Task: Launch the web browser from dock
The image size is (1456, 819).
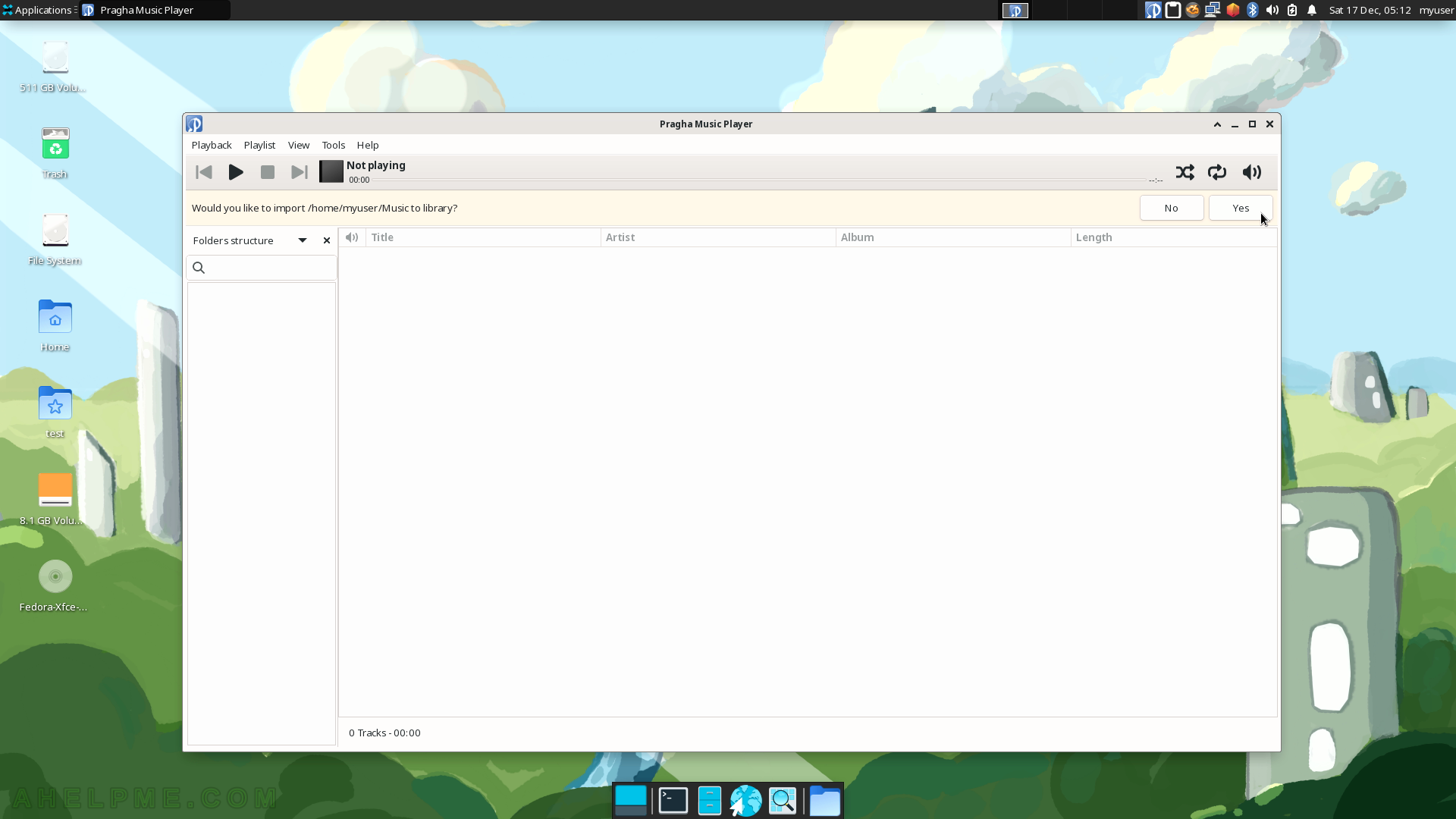Action: pos(746,801)
